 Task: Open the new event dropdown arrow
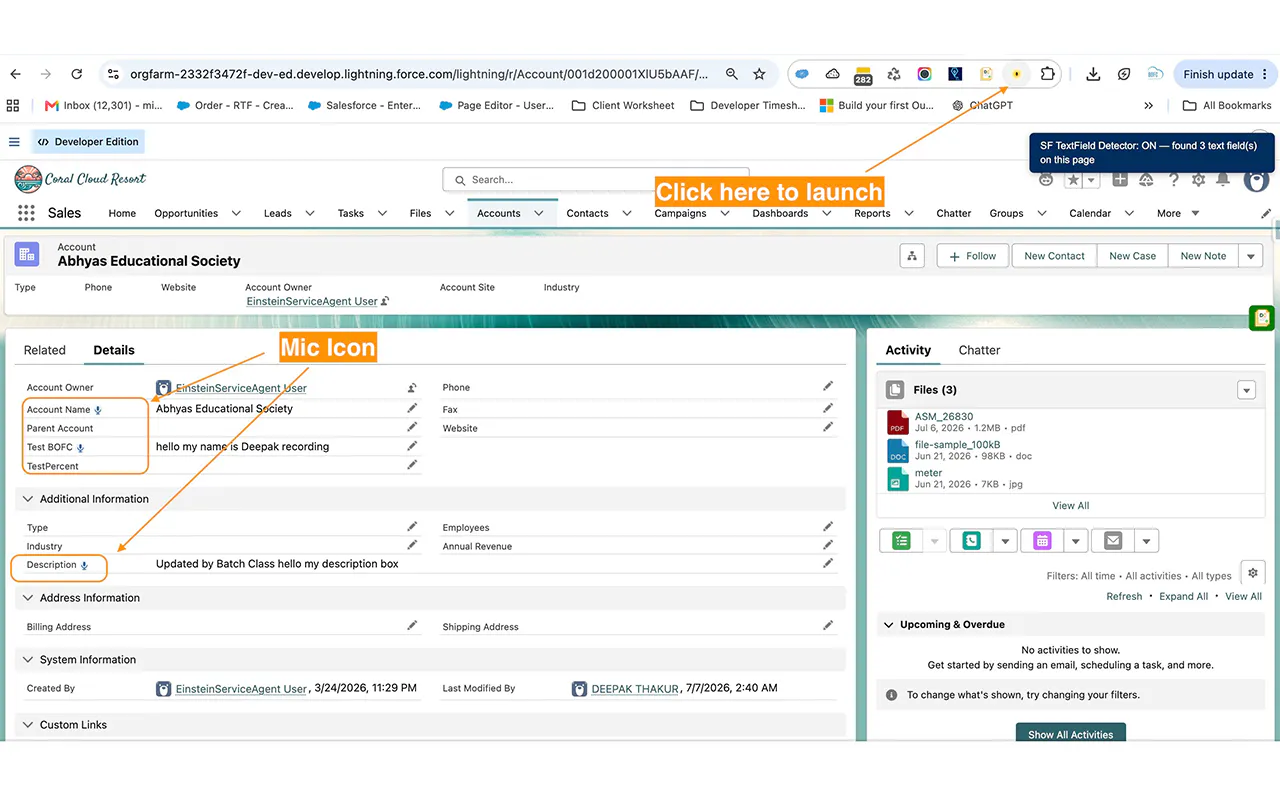pos(1075,541)
